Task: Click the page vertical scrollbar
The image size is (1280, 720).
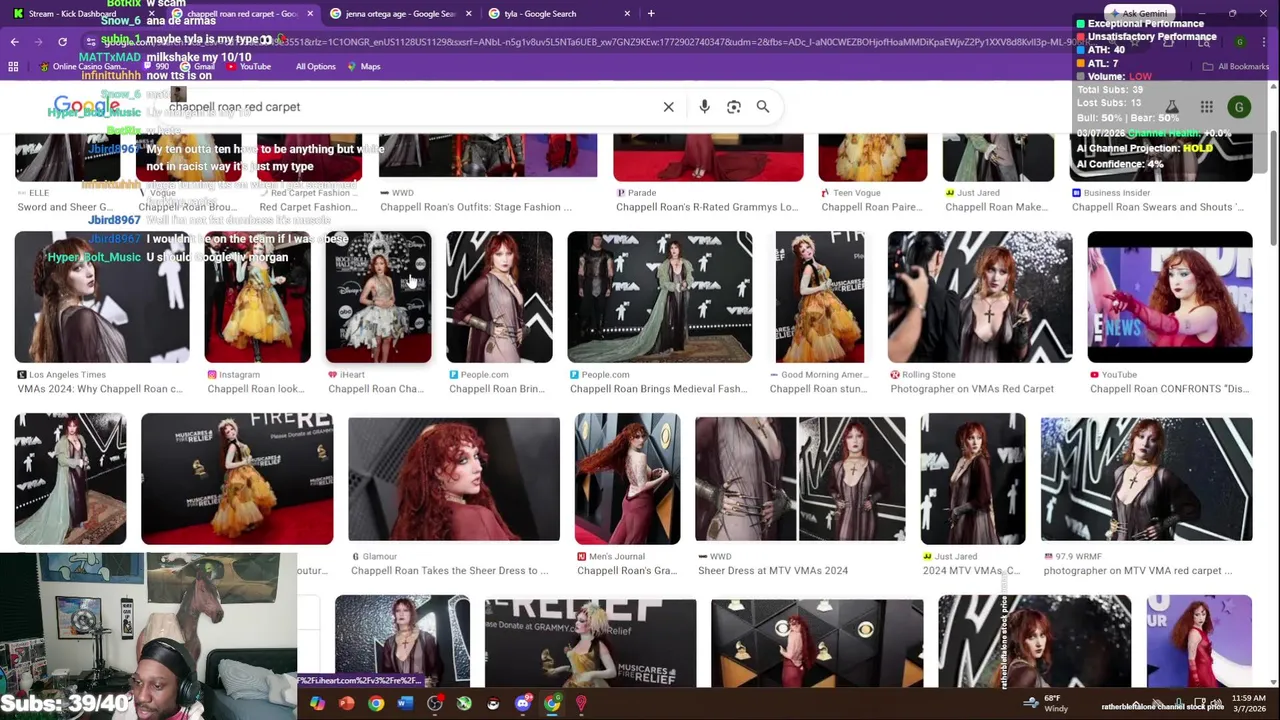Action: [1273, 187]
